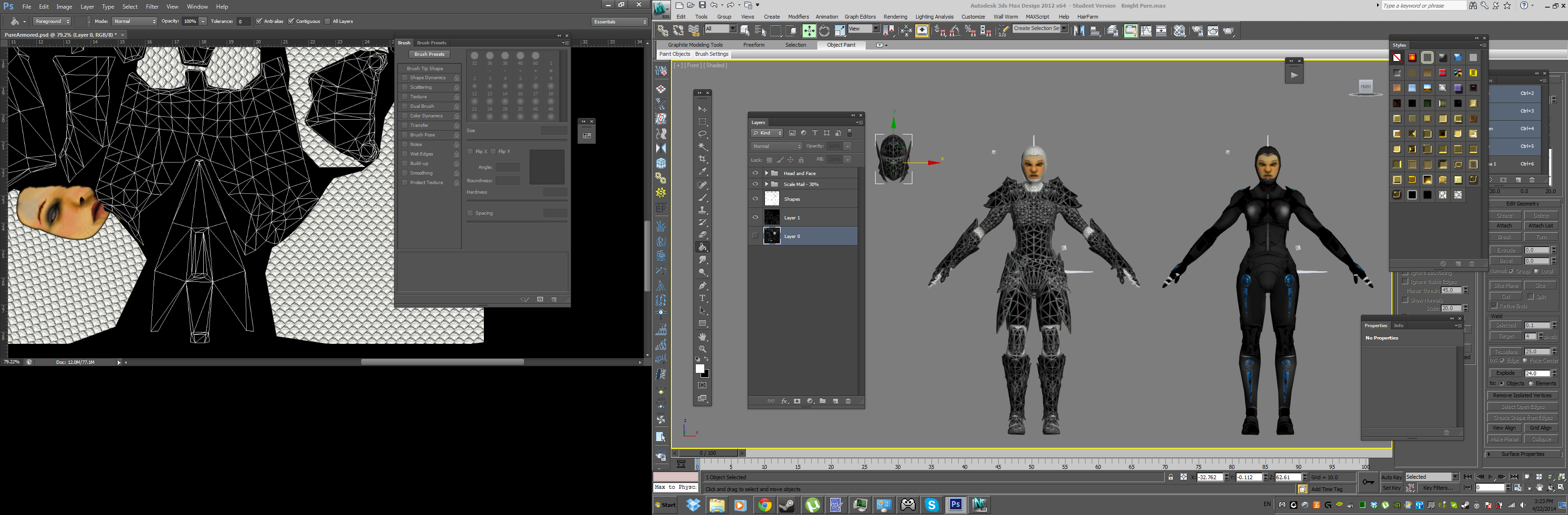Open the Filter menu in Photoshop
The height and width of the screenshot is (515, 1568).
point(152,7)
